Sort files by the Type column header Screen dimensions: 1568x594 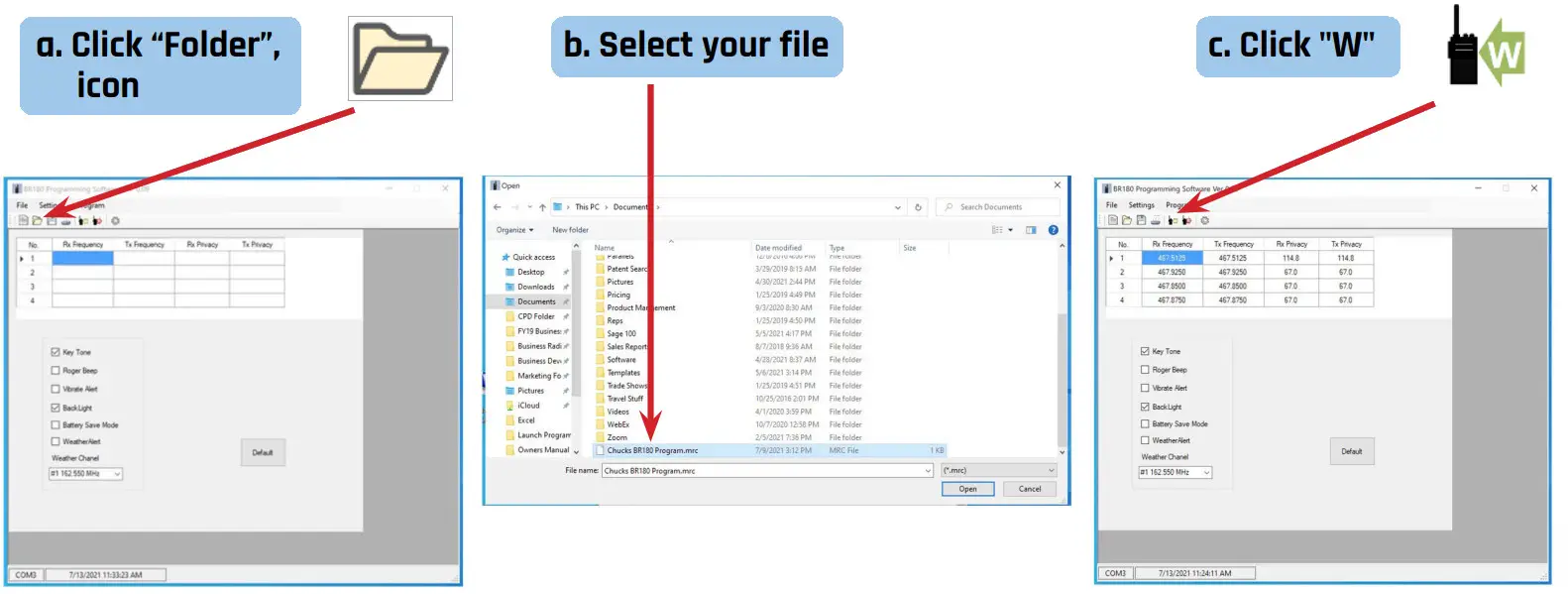838,248
